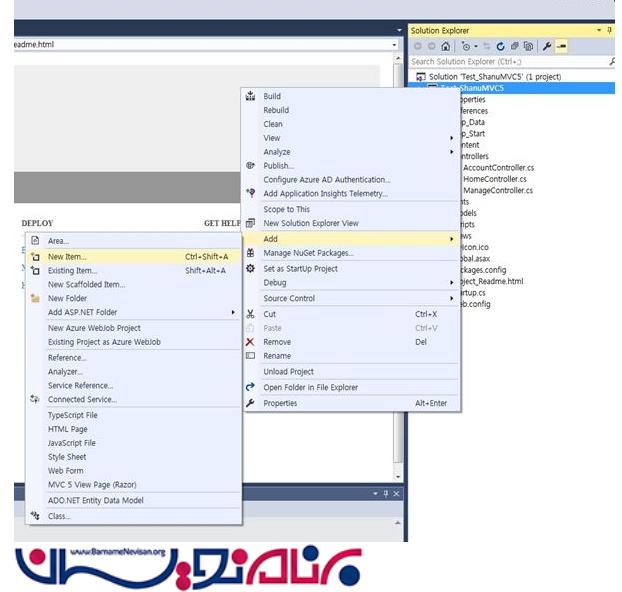622x592 pixels.
Task: Expand View submenu arrow
Action: point(451,138)
